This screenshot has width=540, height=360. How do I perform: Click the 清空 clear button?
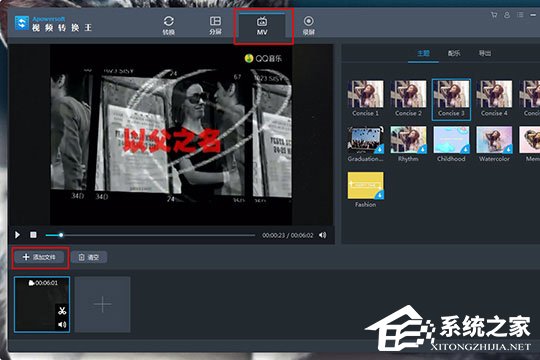point(89,257)
